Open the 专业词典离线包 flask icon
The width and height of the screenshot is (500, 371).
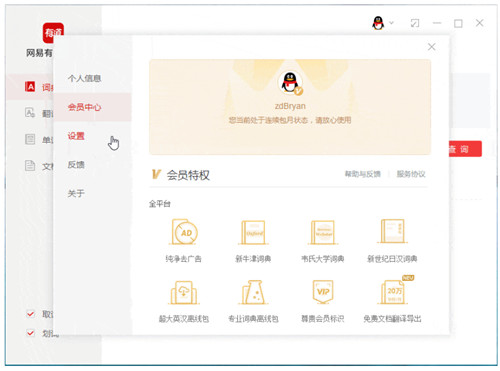[254, 292]
